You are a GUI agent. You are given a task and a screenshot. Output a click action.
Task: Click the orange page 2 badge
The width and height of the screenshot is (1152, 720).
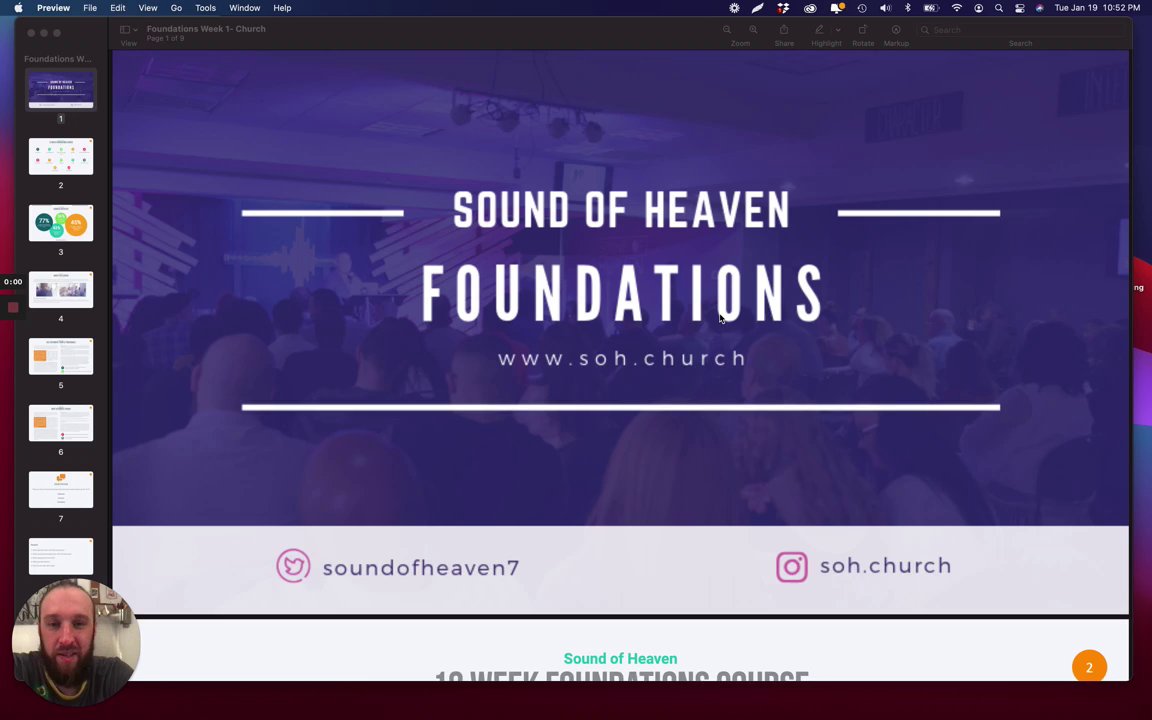[1089, 666]
